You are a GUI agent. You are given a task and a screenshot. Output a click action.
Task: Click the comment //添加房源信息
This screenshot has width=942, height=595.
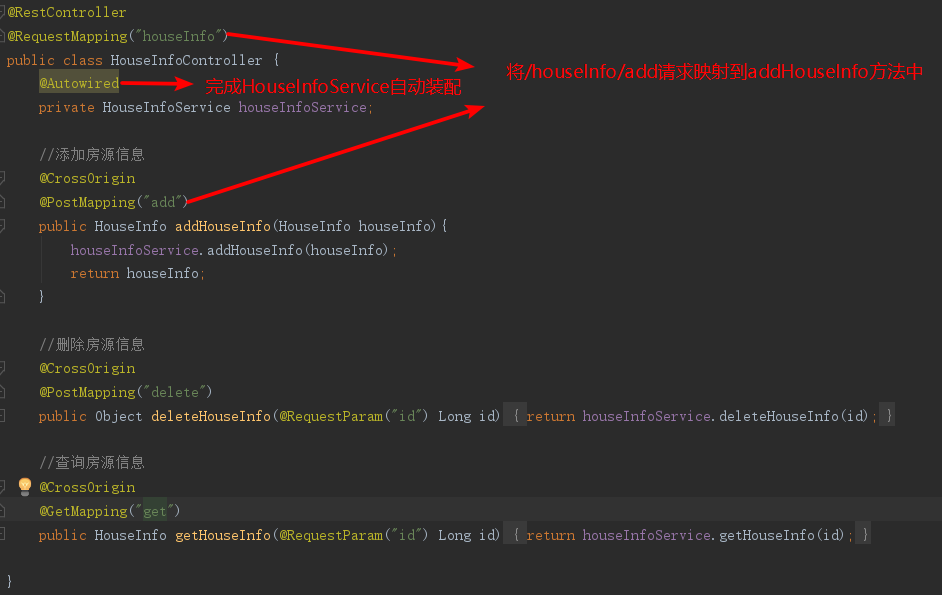click(92, 154)
